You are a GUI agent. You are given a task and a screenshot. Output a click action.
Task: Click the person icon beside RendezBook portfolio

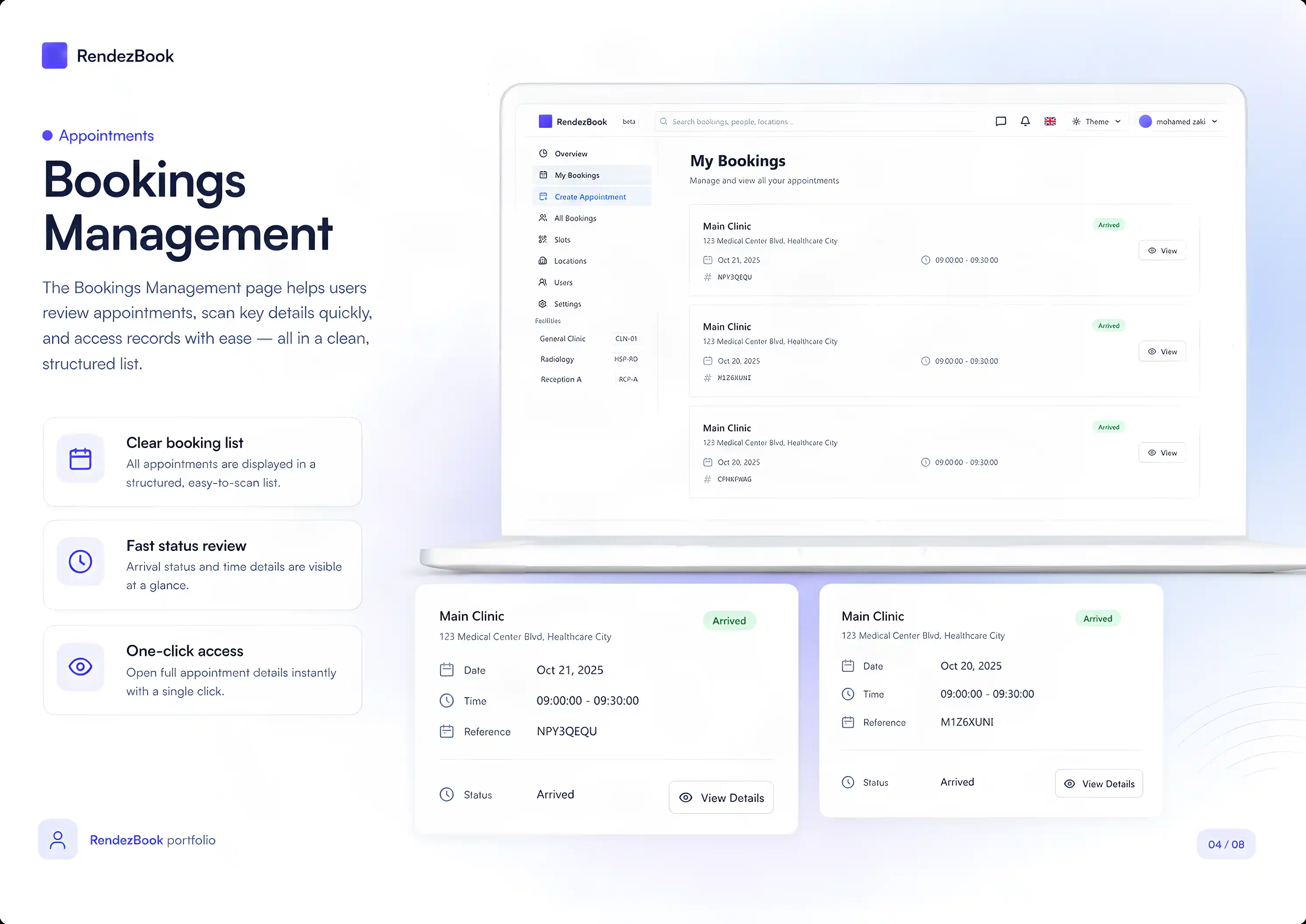pyautogui.click(x=57, y=840)
